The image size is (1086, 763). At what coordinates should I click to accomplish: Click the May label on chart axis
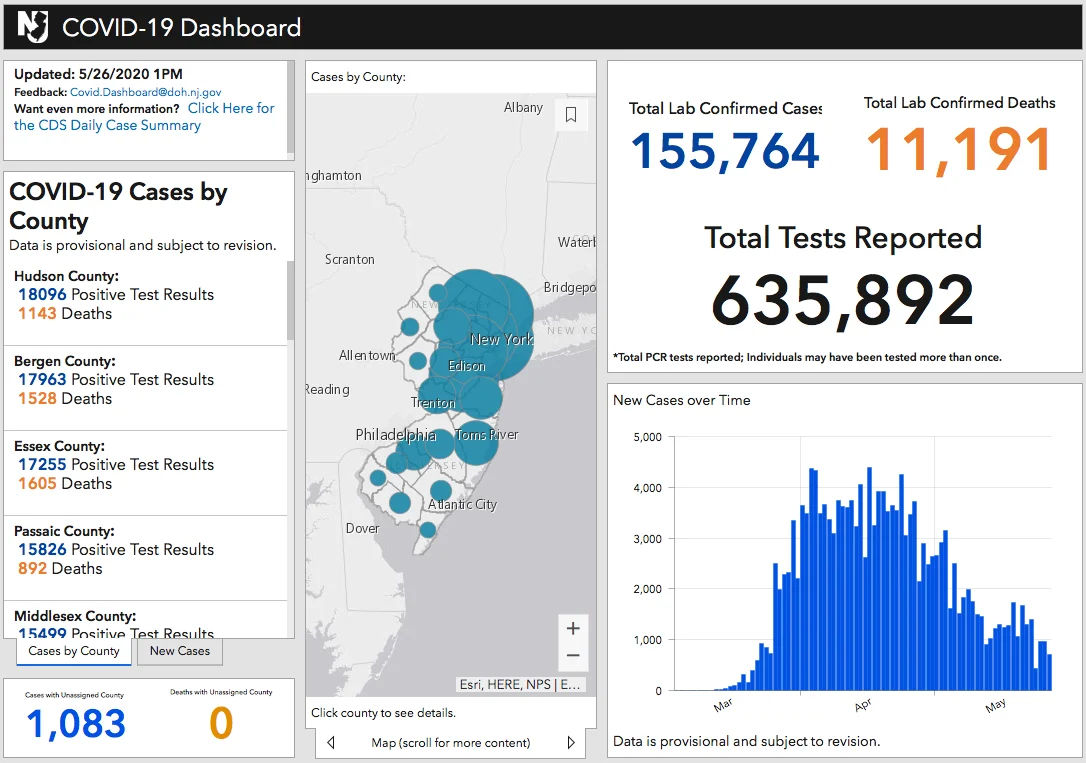(996, 705)
